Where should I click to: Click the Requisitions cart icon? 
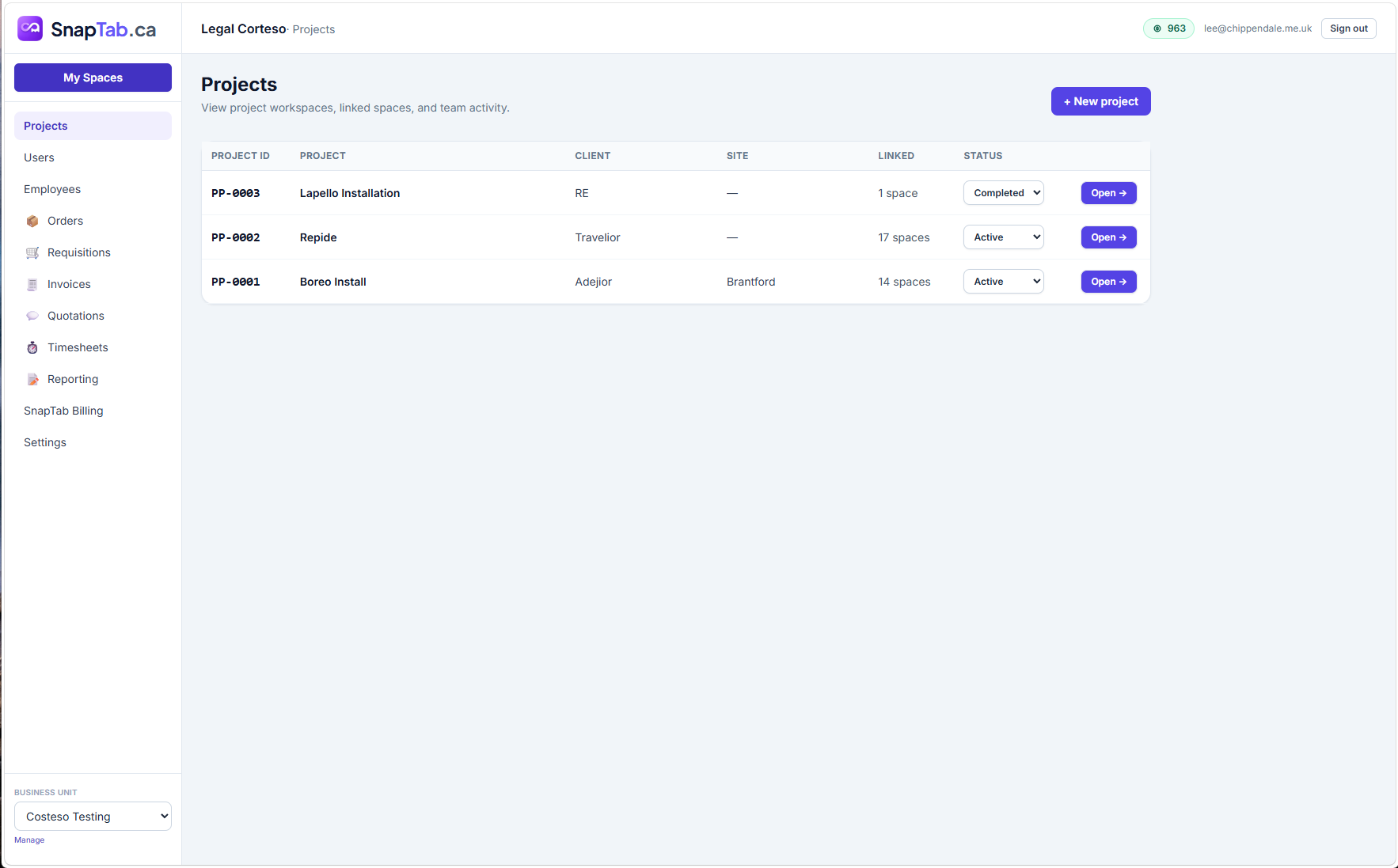[x=32, y=253]
